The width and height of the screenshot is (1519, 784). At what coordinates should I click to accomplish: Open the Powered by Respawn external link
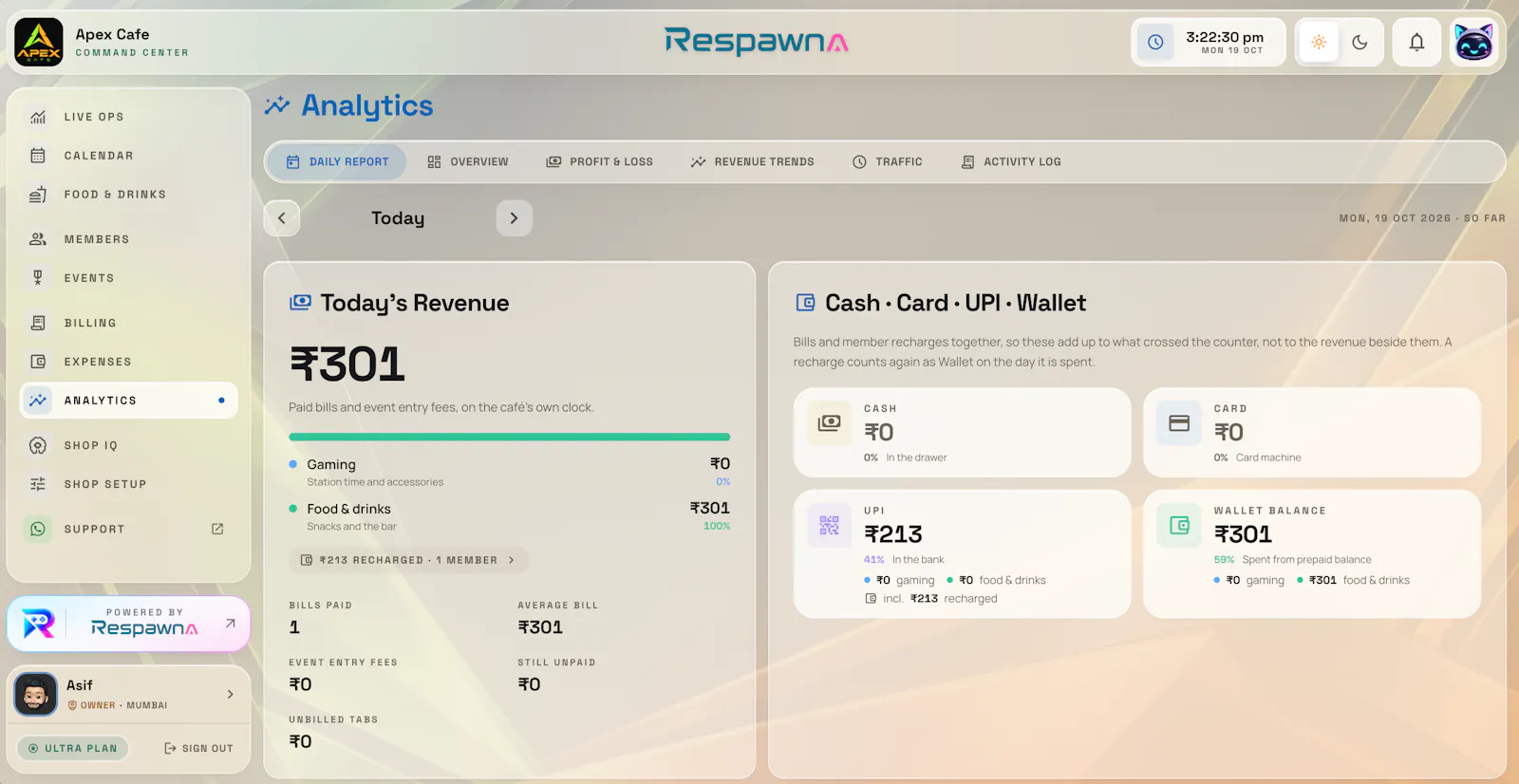coord(129,624)
